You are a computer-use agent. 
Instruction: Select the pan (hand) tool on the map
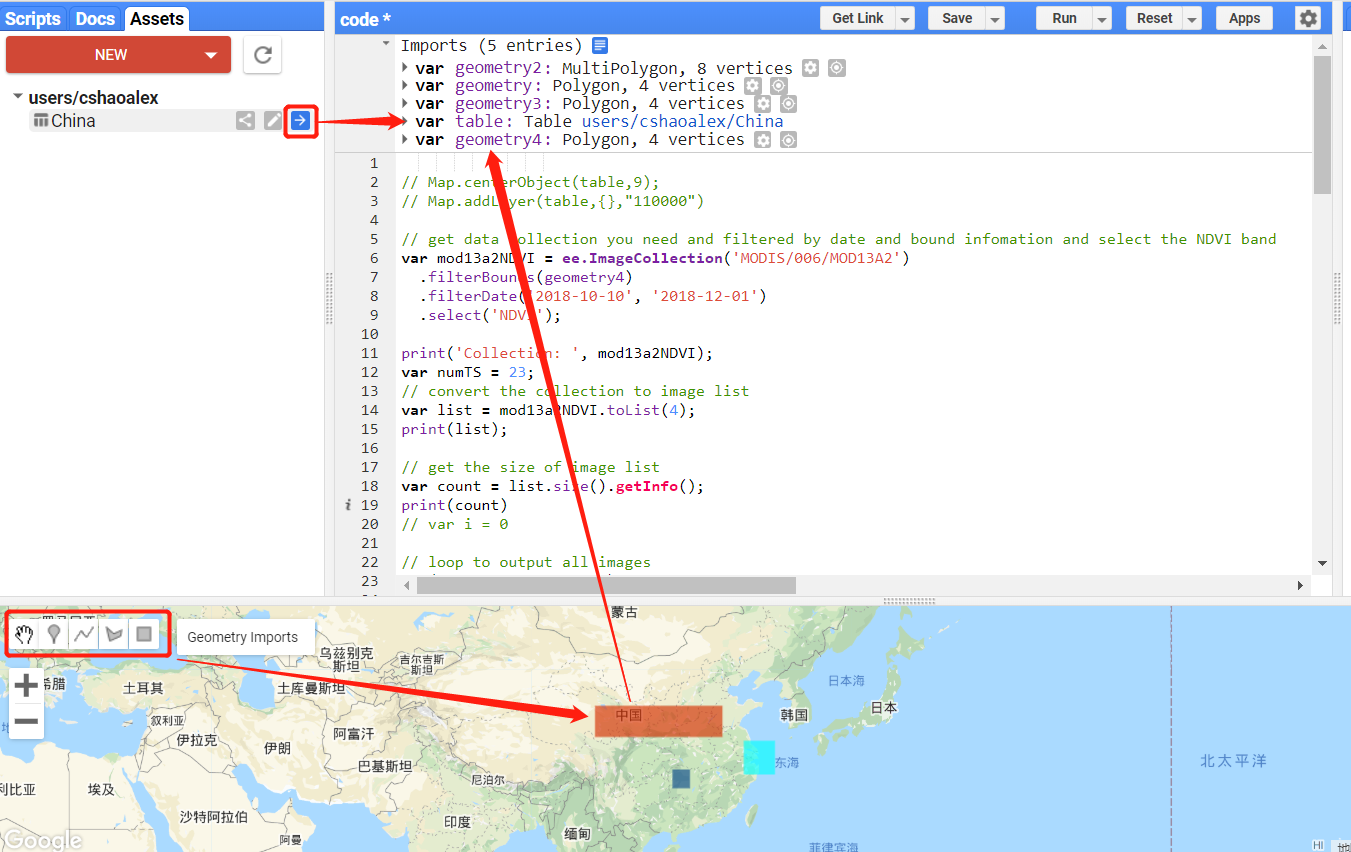pos(24,633)
